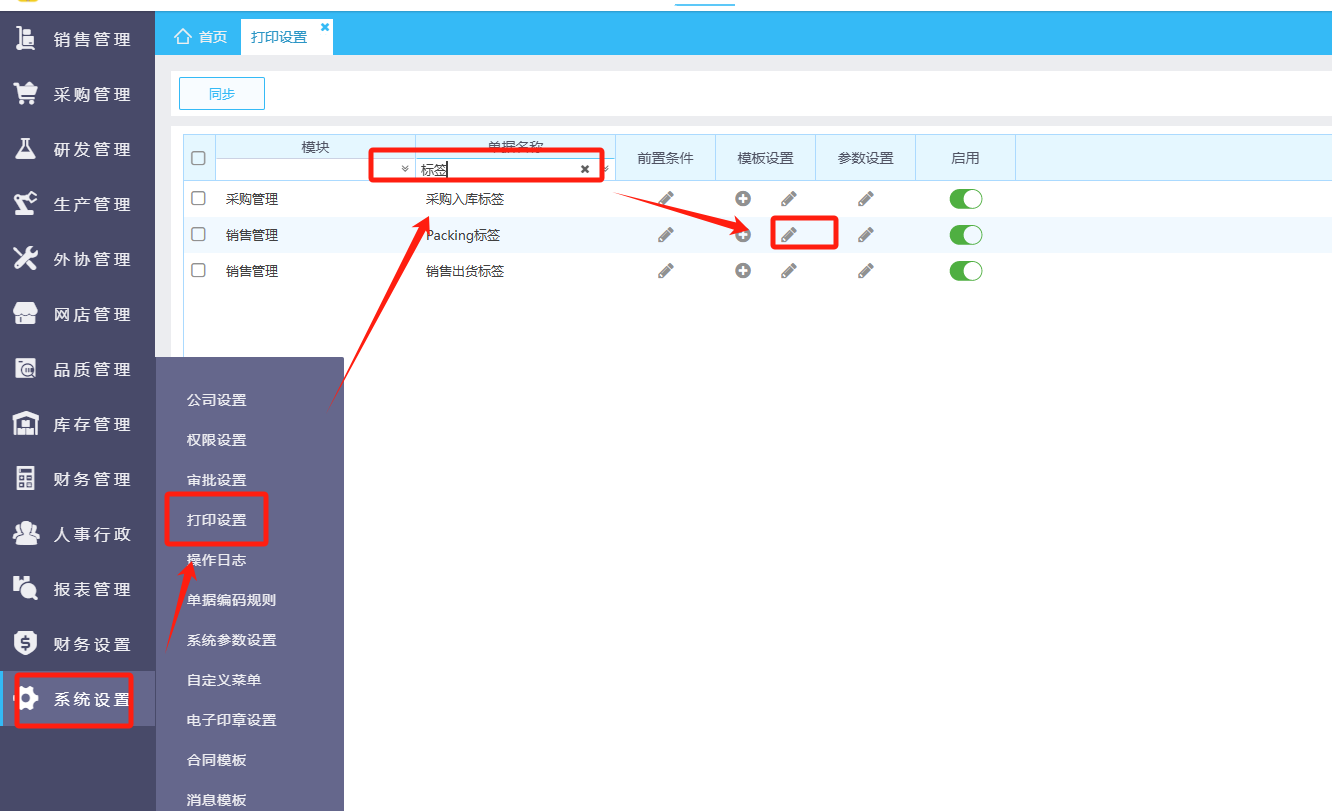This screenshot has width=1332, height=811.
Task: Open 前置条件 editor for 销售出货标签
Action: (x=666, y=271)
